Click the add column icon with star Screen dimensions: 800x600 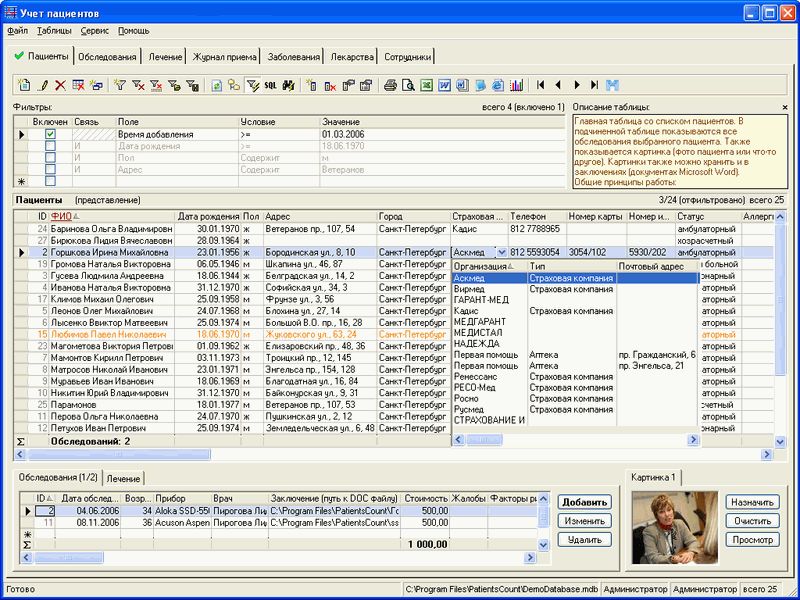click(312, 85)
